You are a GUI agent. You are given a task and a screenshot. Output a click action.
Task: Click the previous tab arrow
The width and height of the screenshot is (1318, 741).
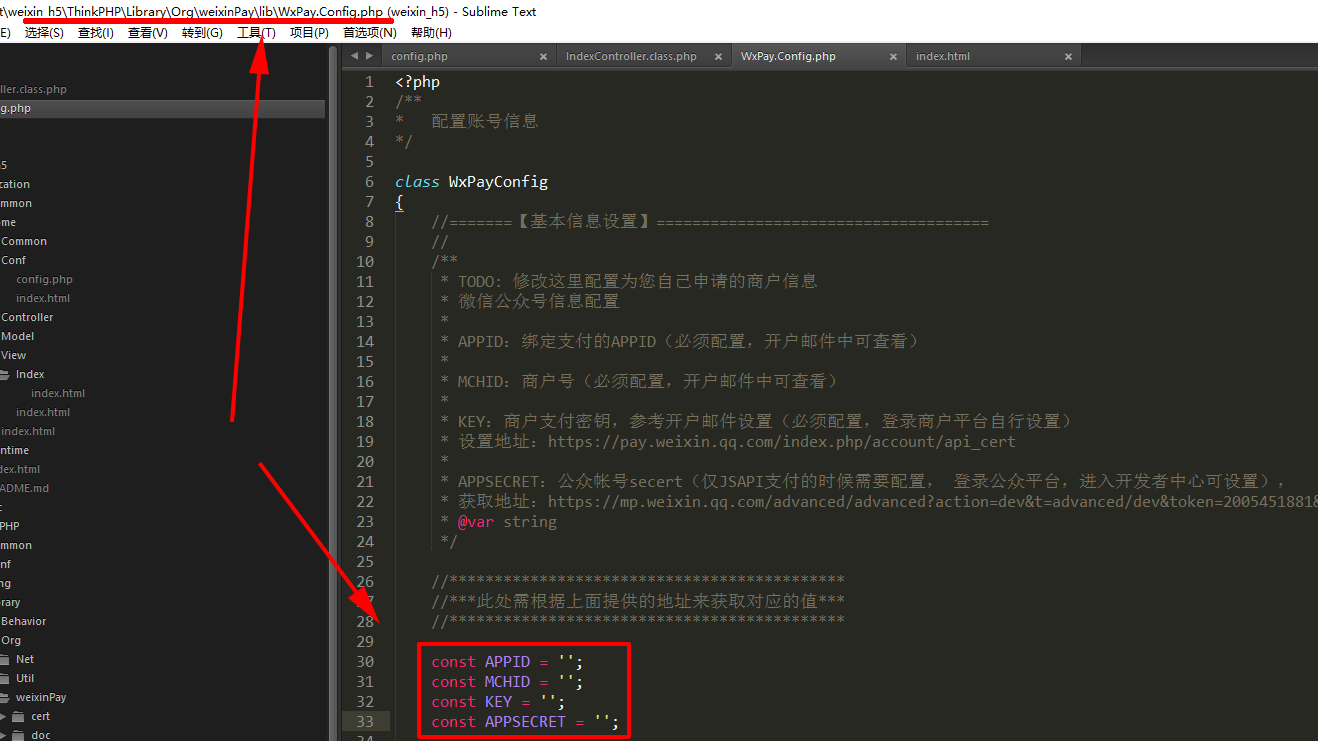(x=354, y=56)
